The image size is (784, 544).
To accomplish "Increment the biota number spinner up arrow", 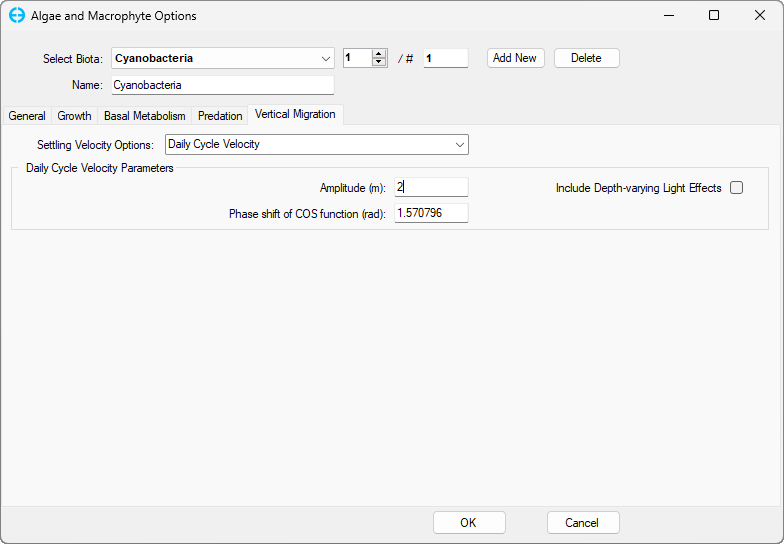I will (379, 54).
